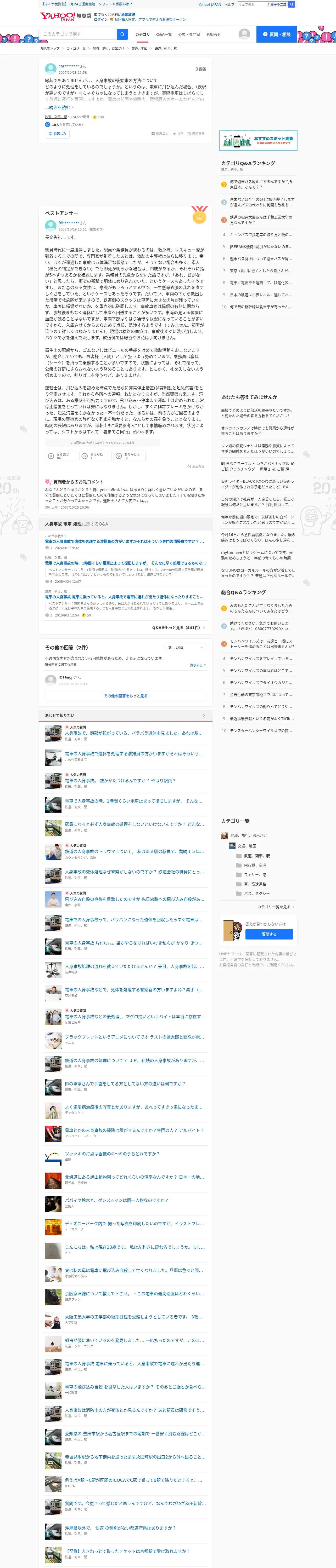Open the バス、タクシー folder icon
This screenshot has width=336, height=1568.
(x=239, y=893)
